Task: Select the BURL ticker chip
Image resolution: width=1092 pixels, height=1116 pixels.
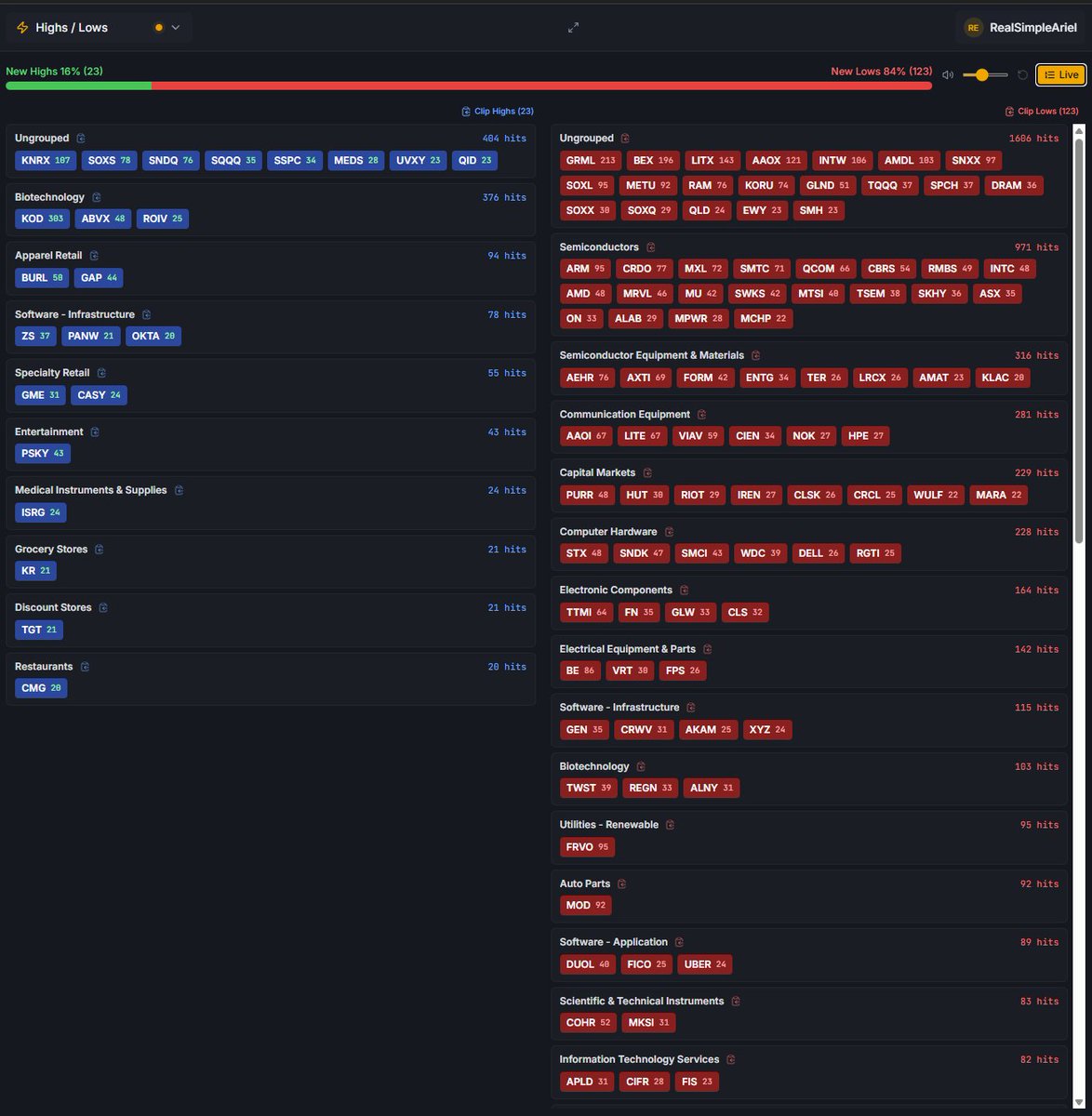Action: coord(42,278)
